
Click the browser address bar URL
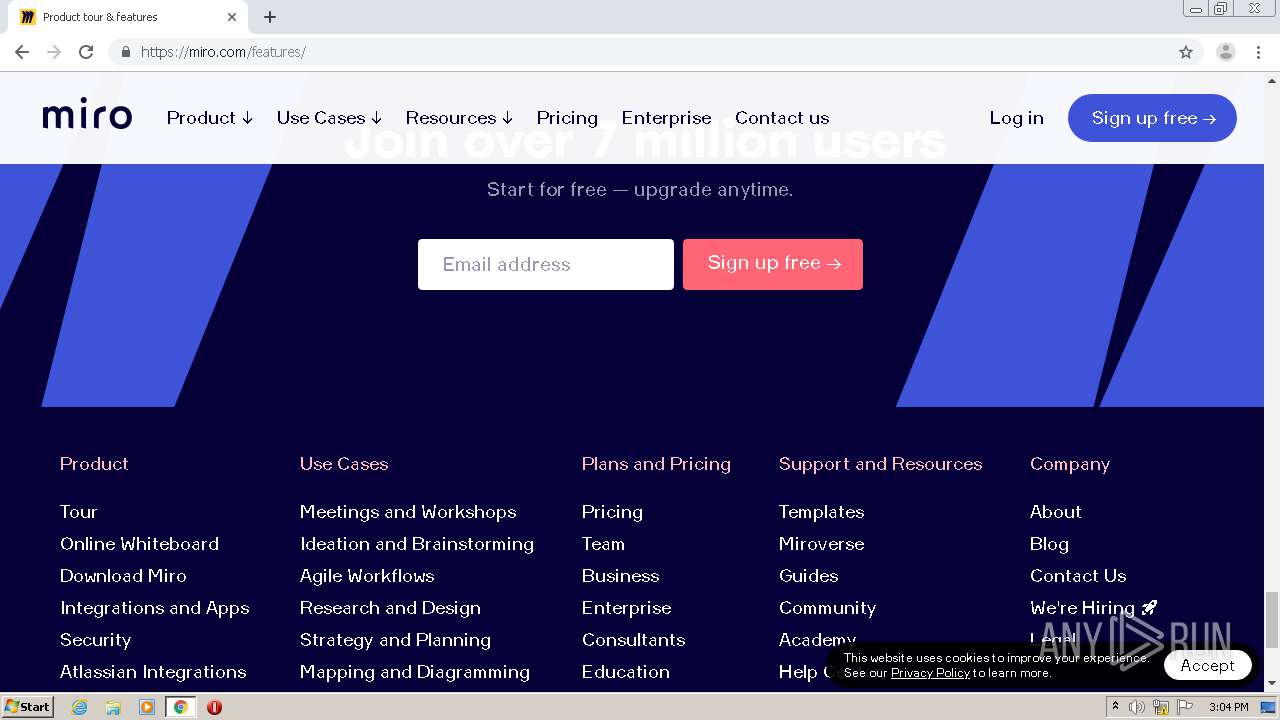[x=223, y=52]
